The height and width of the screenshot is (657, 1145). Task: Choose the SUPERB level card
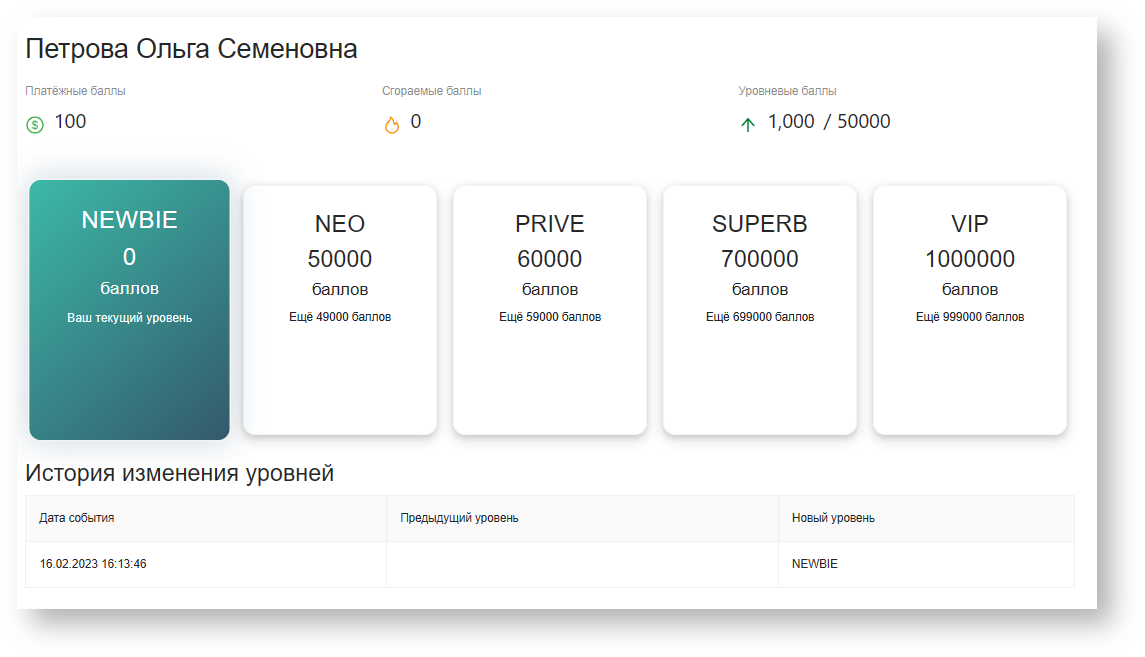pos(760,310)
